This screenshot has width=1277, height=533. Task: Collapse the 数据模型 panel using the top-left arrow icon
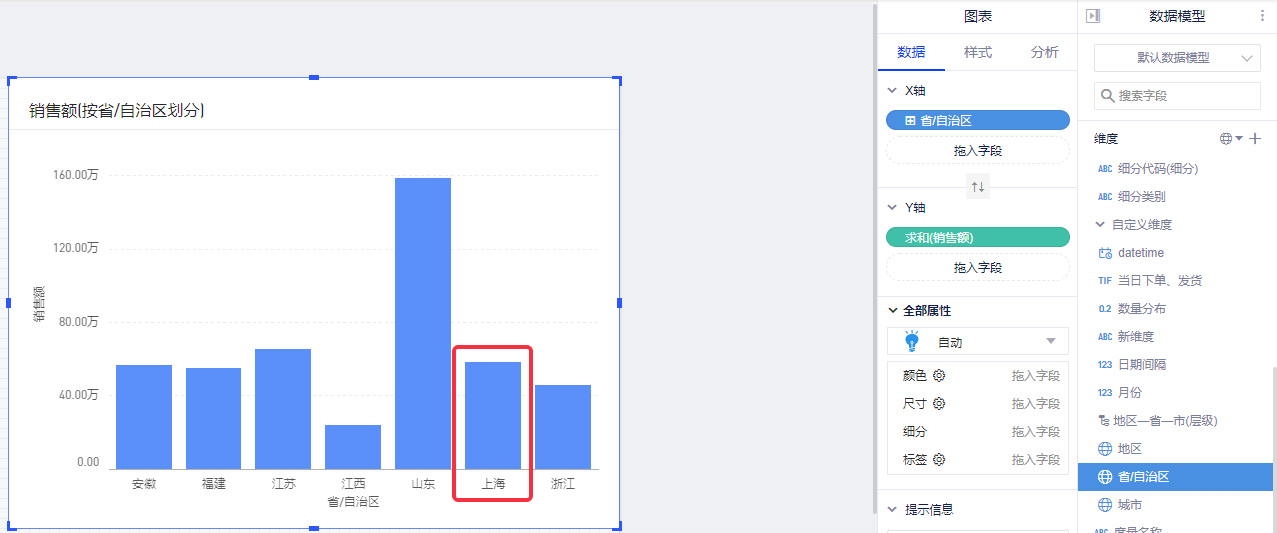pos(1093,16)
